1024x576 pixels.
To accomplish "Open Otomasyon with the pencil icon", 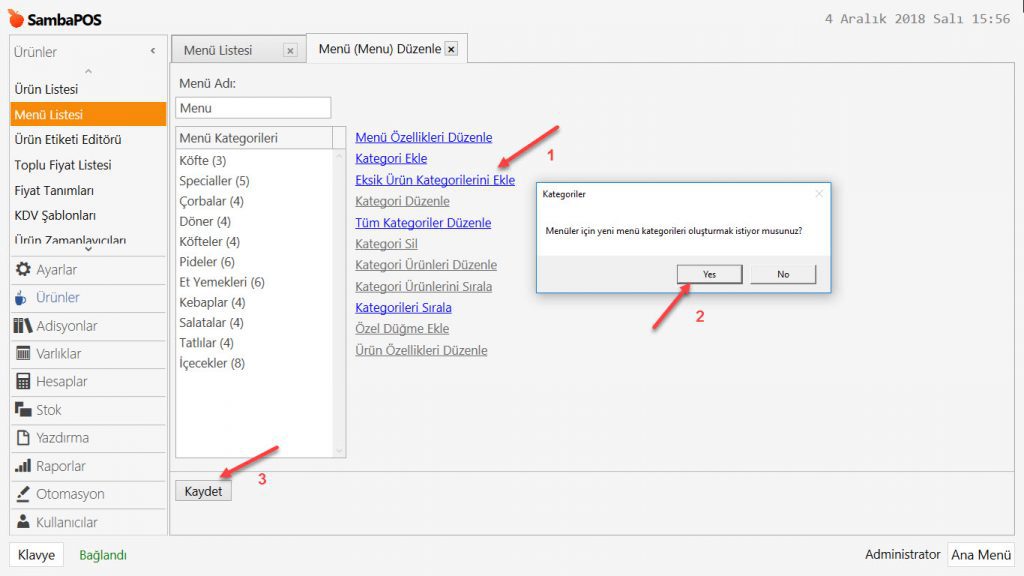I will tap(23, 494).
